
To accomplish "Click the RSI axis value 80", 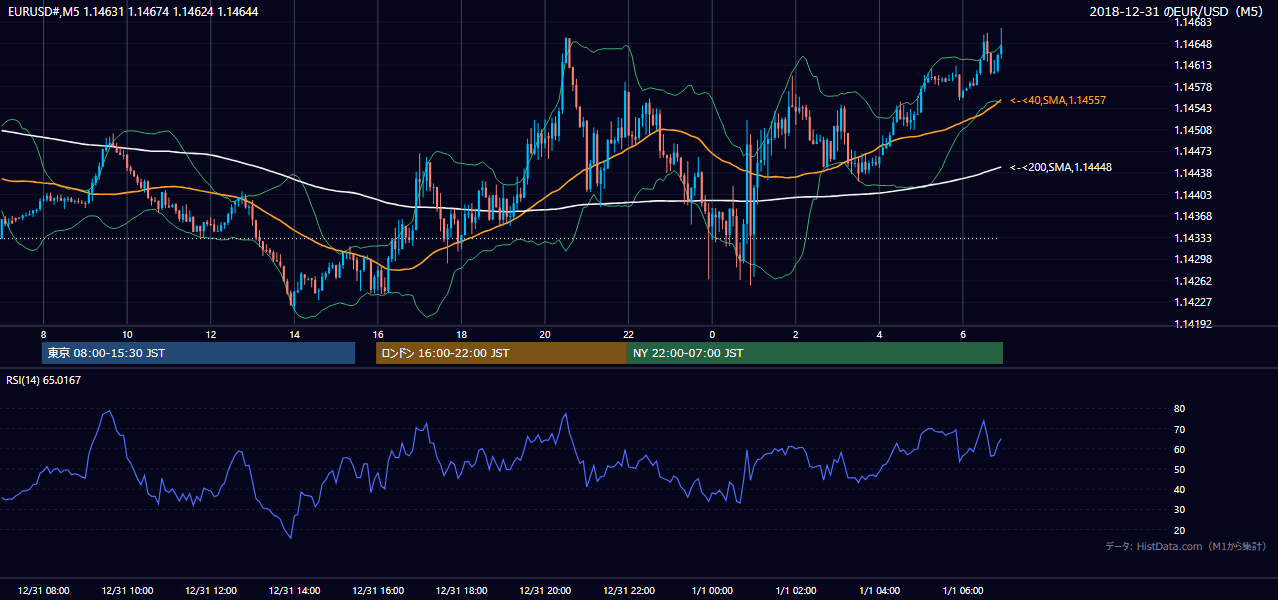I will click(x=1179, y=409).
